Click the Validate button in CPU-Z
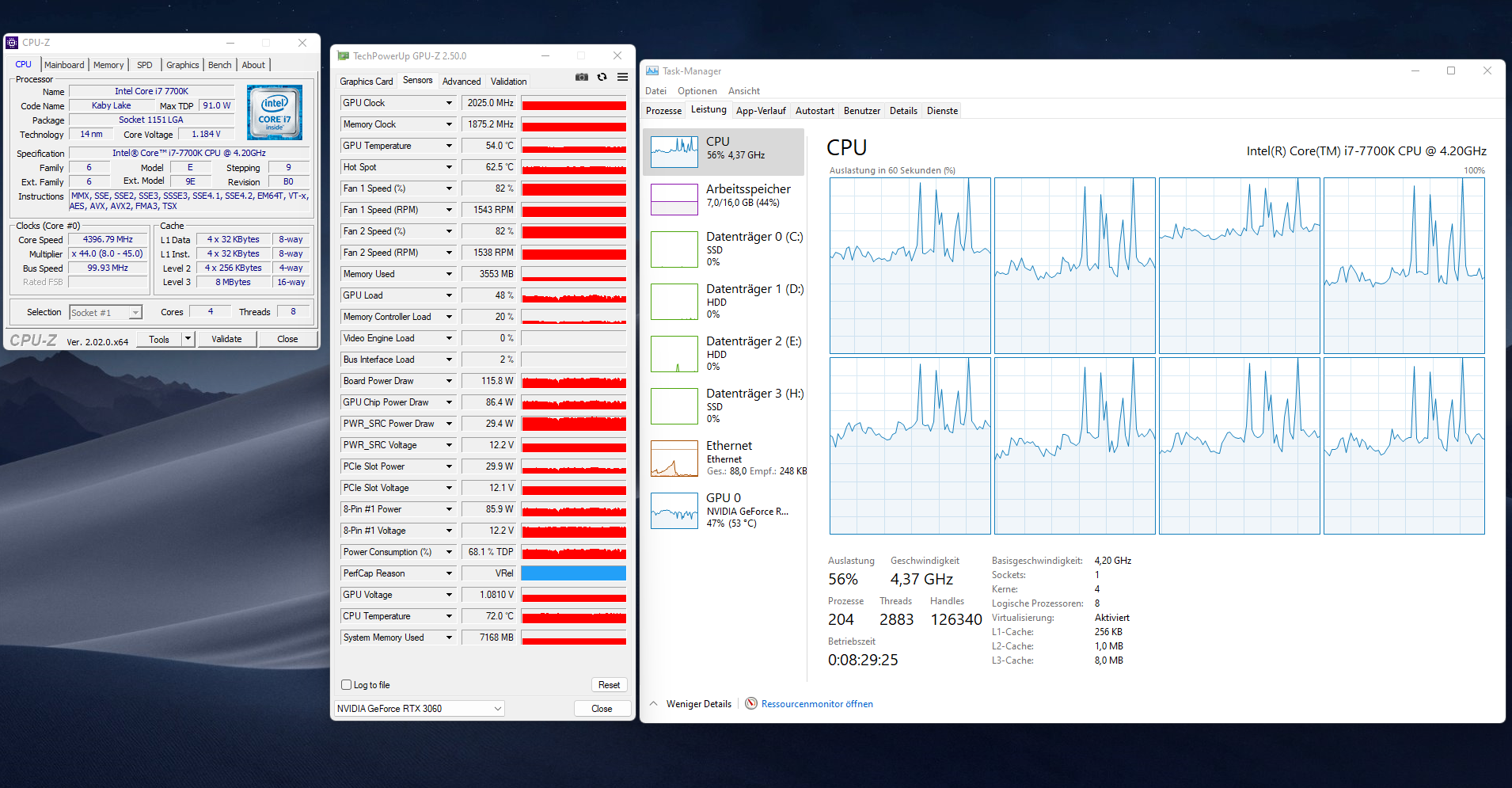 tap(226, 339)
